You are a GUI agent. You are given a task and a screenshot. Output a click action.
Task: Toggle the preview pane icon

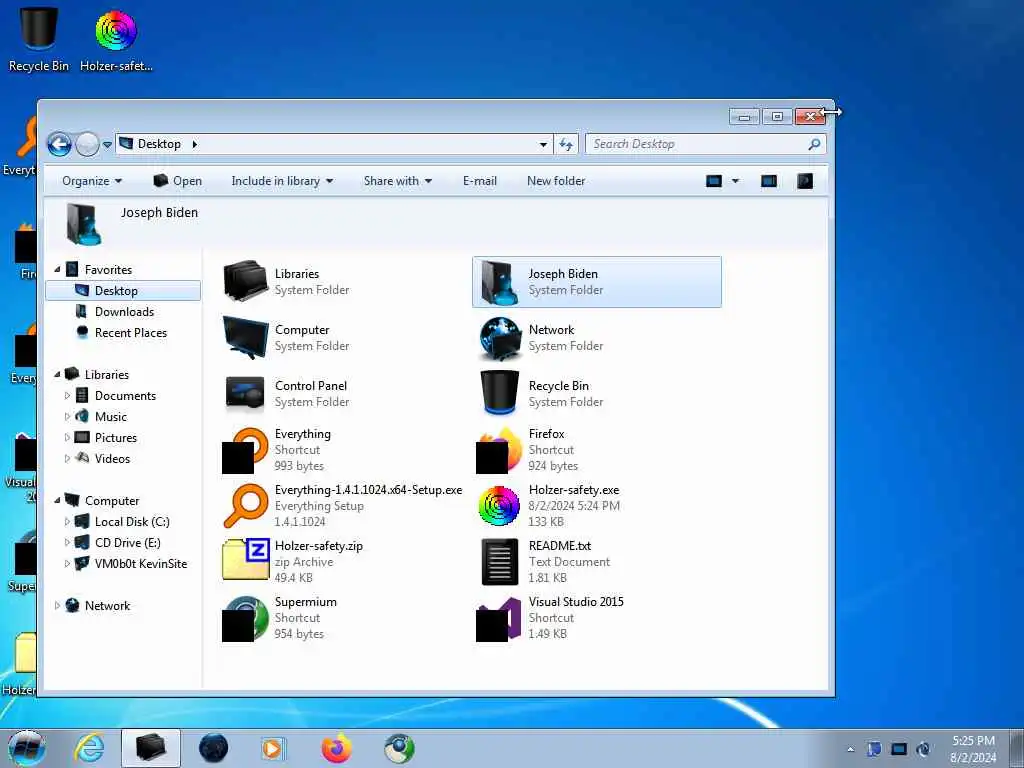pyautogui.click(x=769, y=181)
